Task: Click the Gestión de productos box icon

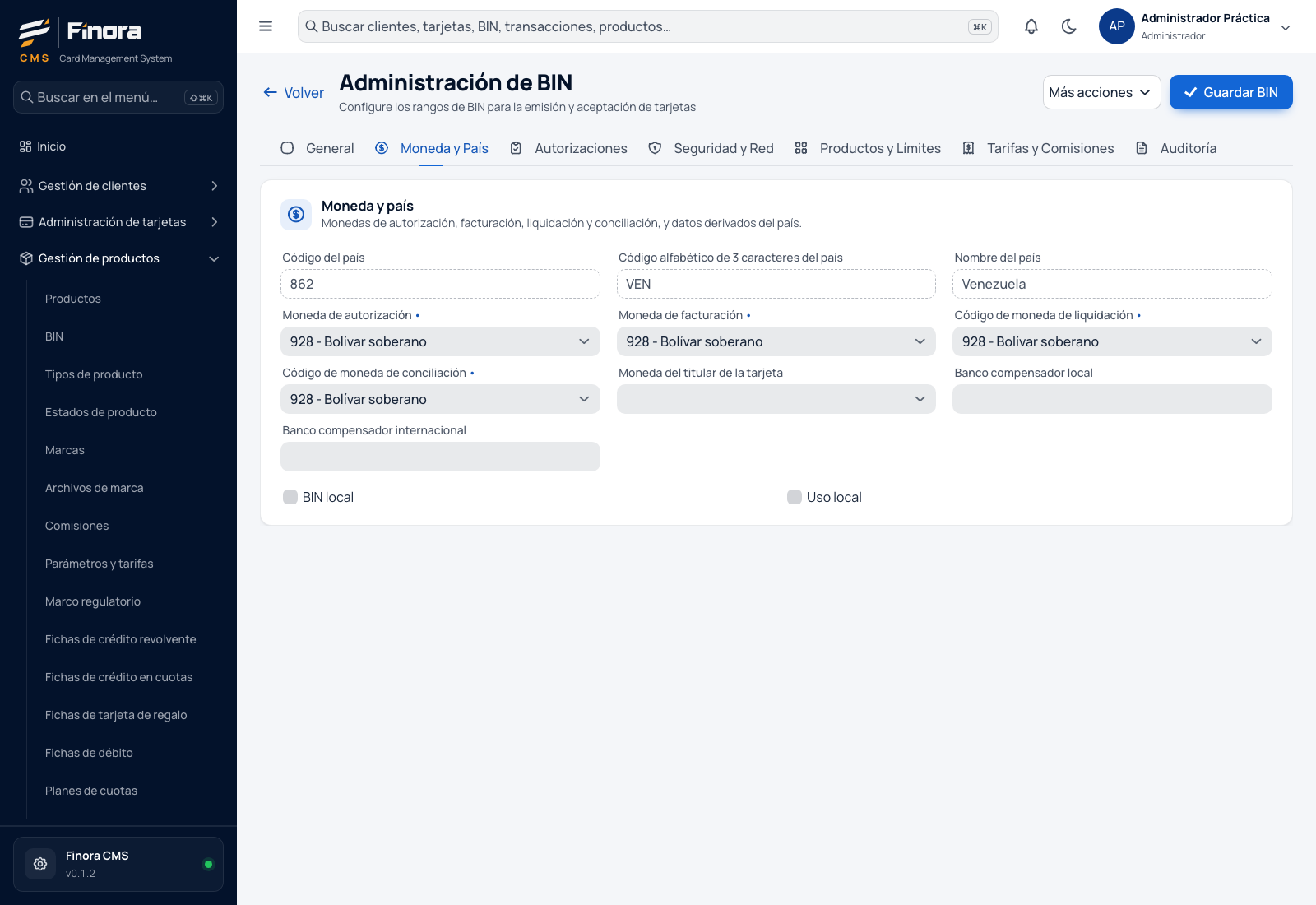Action: point(26,258)
